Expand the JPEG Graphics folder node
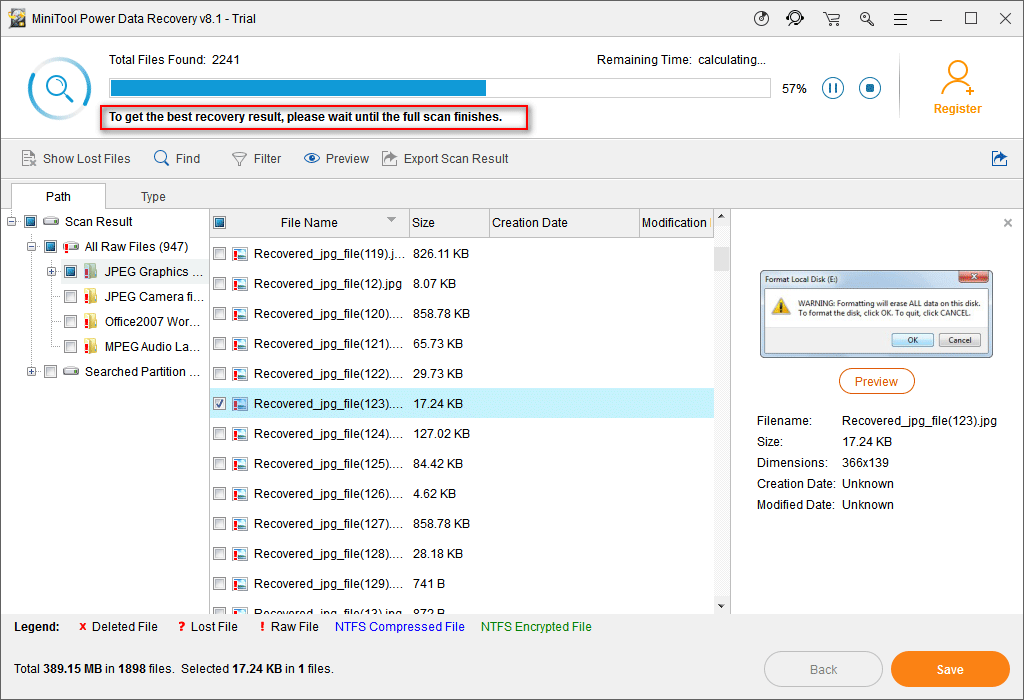The image size is (1024, 700). pos(52,272)
